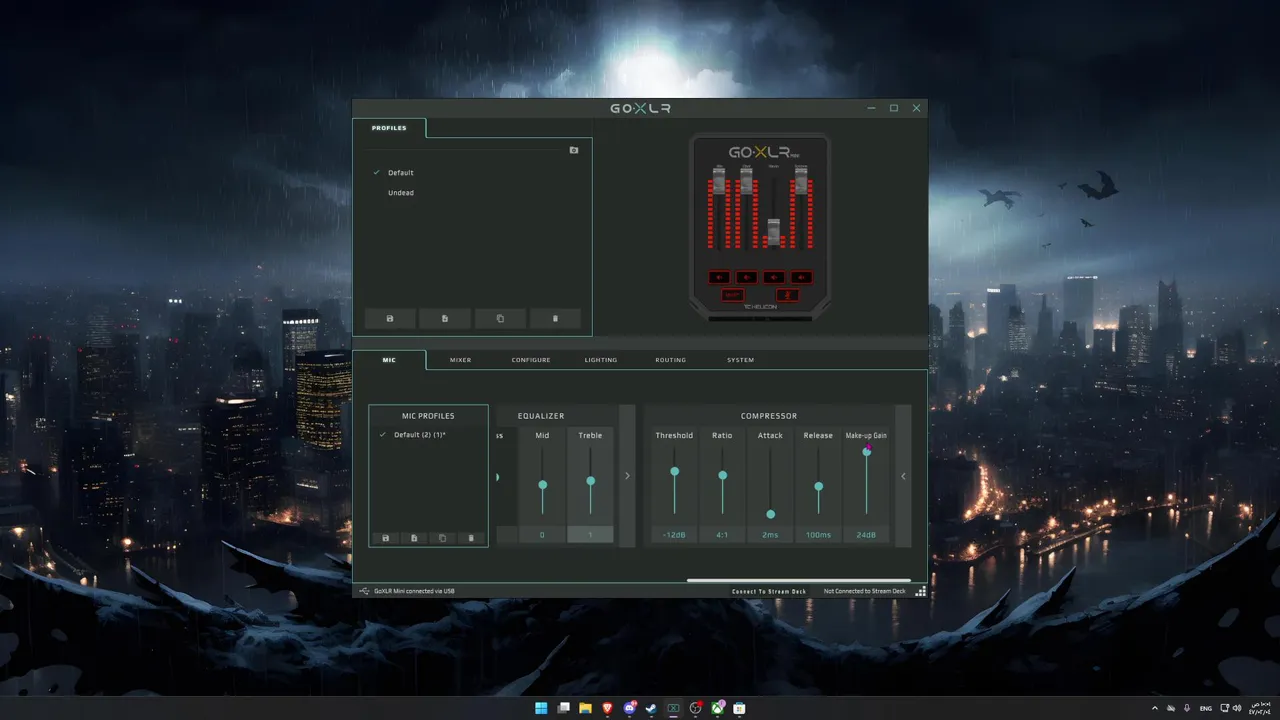Click the Ratio compressor slider handle
Image resolution: width=1280 pixels, height=720 pixels.
pos(723,475)
